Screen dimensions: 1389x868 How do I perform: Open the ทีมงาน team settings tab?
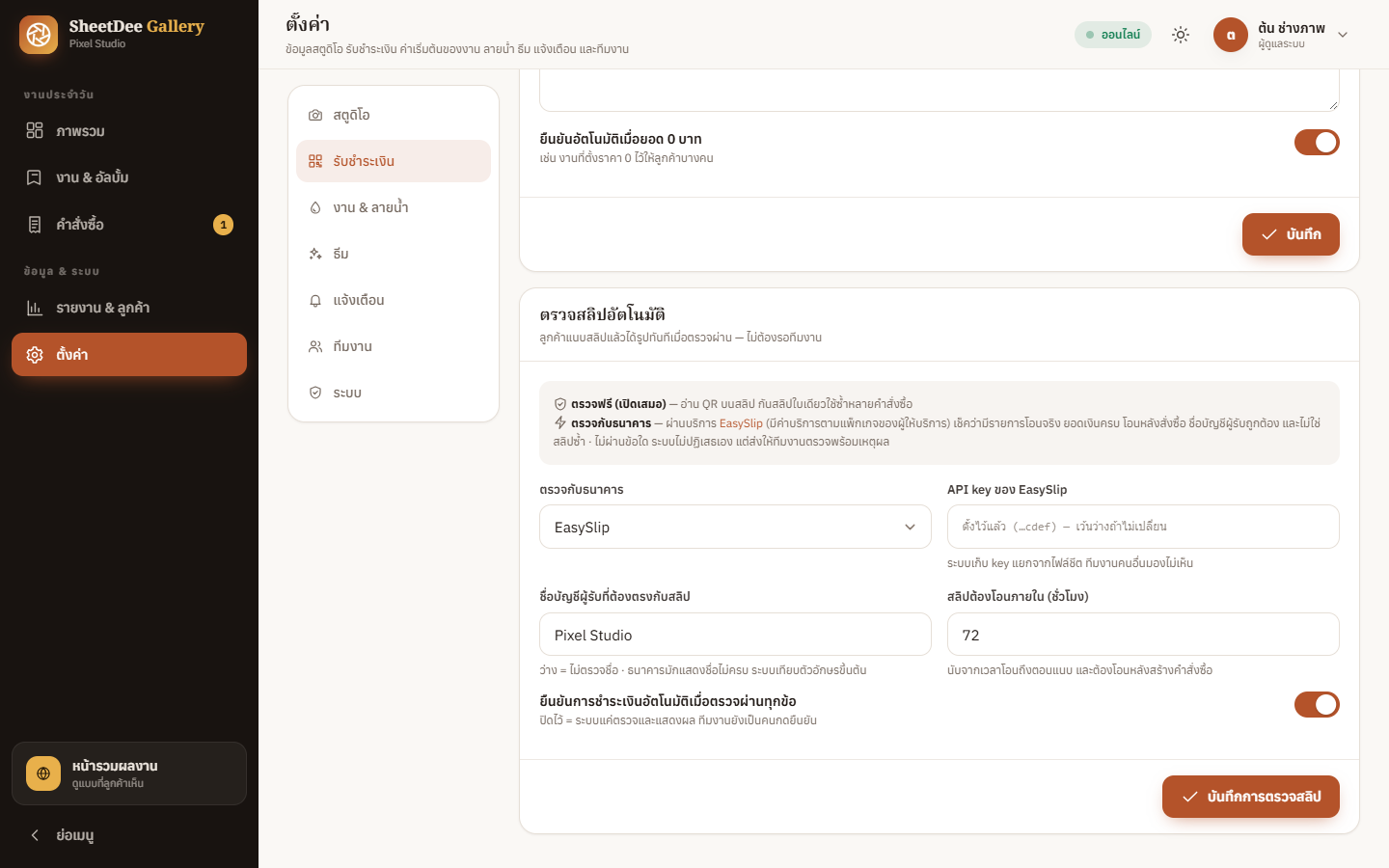[394, 346]
